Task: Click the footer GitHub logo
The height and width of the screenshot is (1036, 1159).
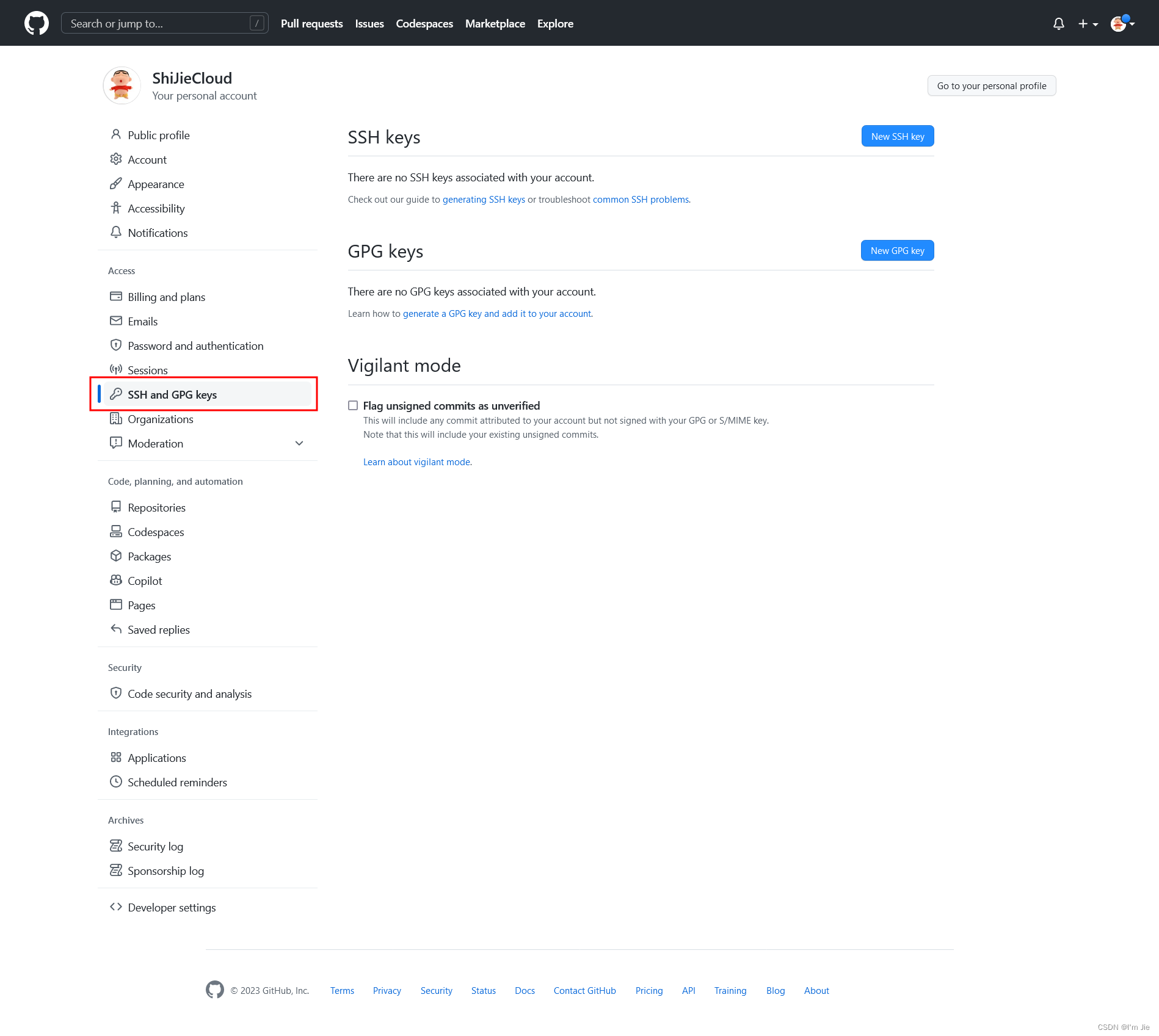Action: (x=215, y=990)
